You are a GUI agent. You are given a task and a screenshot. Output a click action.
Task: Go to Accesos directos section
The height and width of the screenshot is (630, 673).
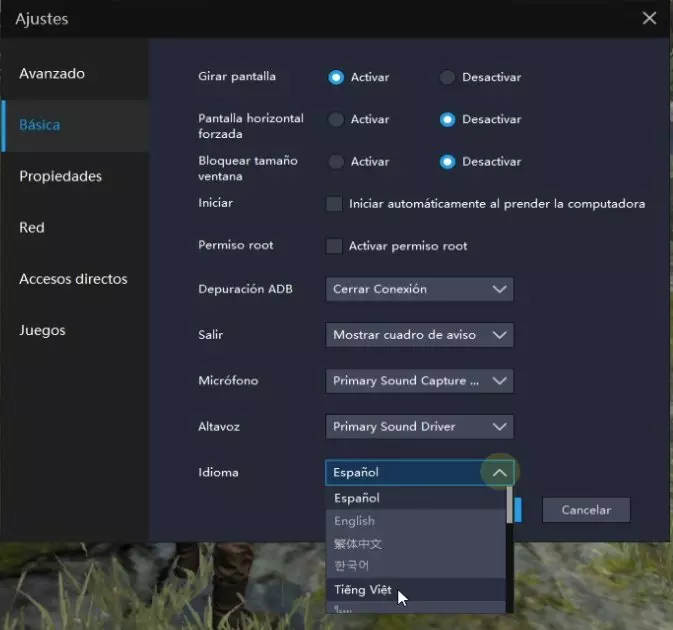point(73,279)
